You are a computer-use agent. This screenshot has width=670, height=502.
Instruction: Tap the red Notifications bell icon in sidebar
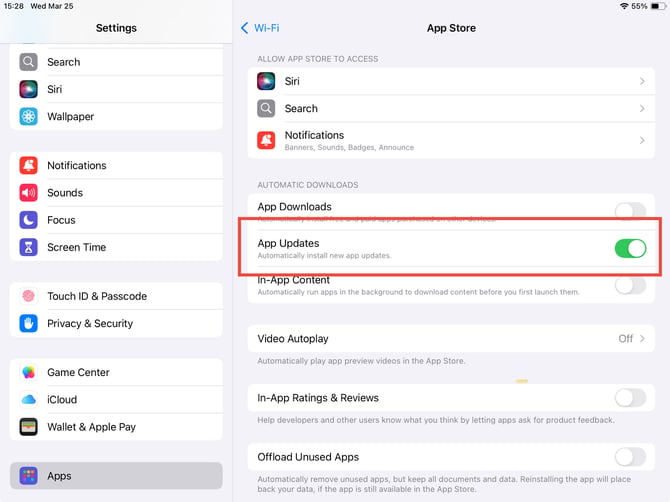(28, 165)
